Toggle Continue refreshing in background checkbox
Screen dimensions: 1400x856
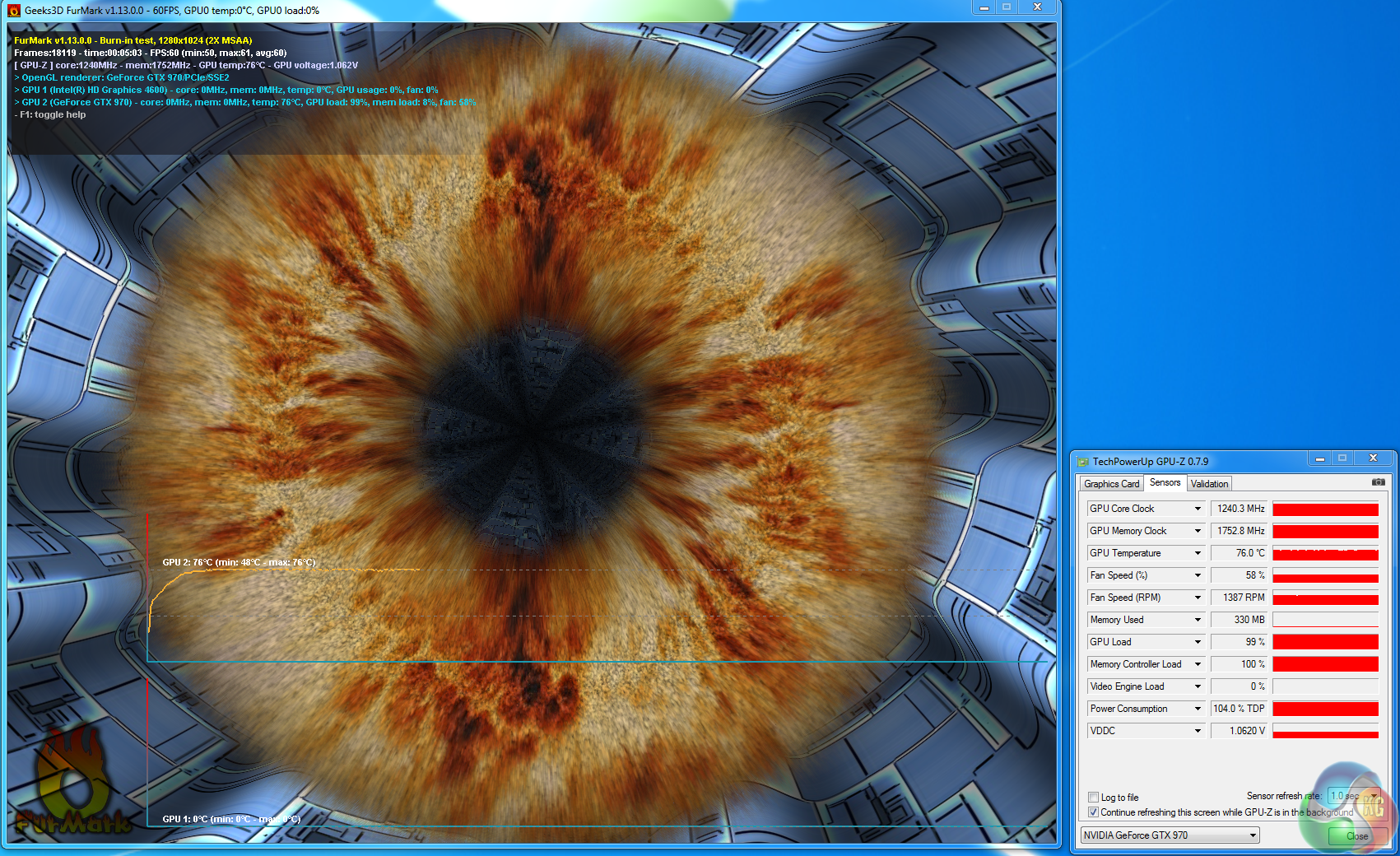point(1094,812)
